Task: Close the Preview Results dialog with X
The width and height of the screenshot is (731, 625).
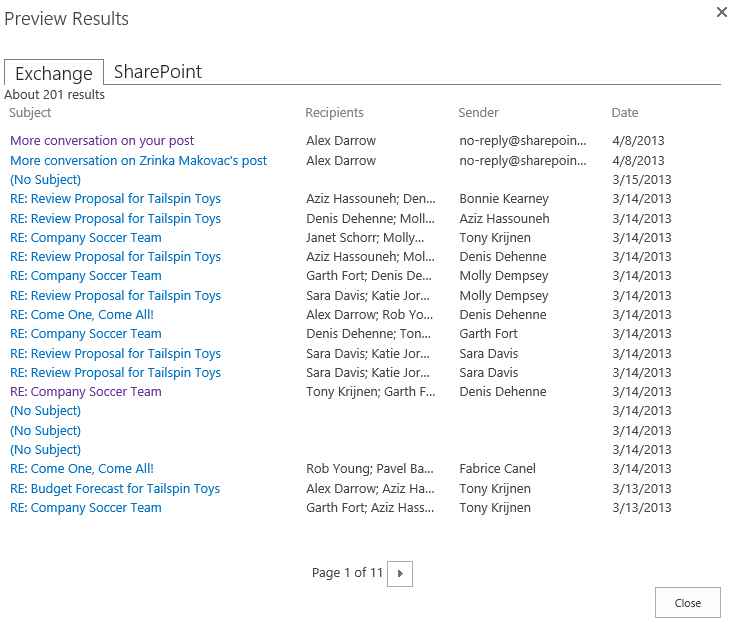Action: [x=721, y=12]
